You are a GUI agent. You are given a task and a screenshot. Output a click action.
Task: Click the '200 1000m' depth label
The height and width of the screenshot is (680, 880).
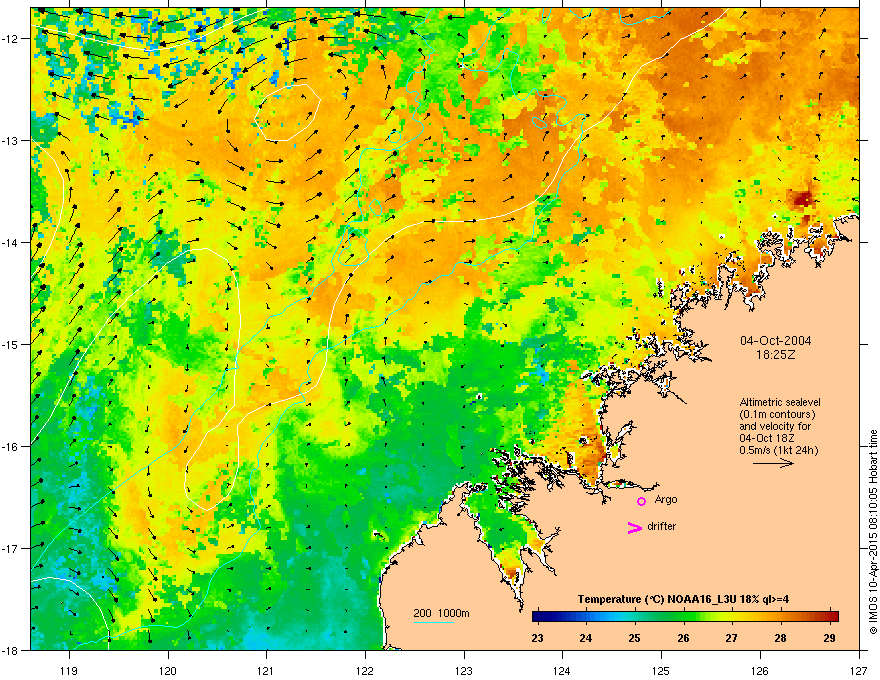(x=441, y=613)
